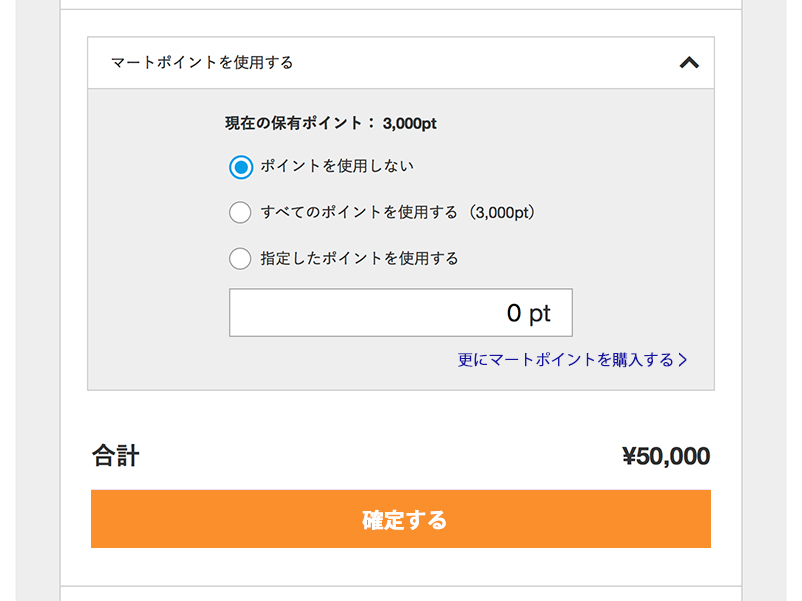
Task: Click the すべてのポイントを使用する（3,000pt）label text
Action: (x=398, y=212)
